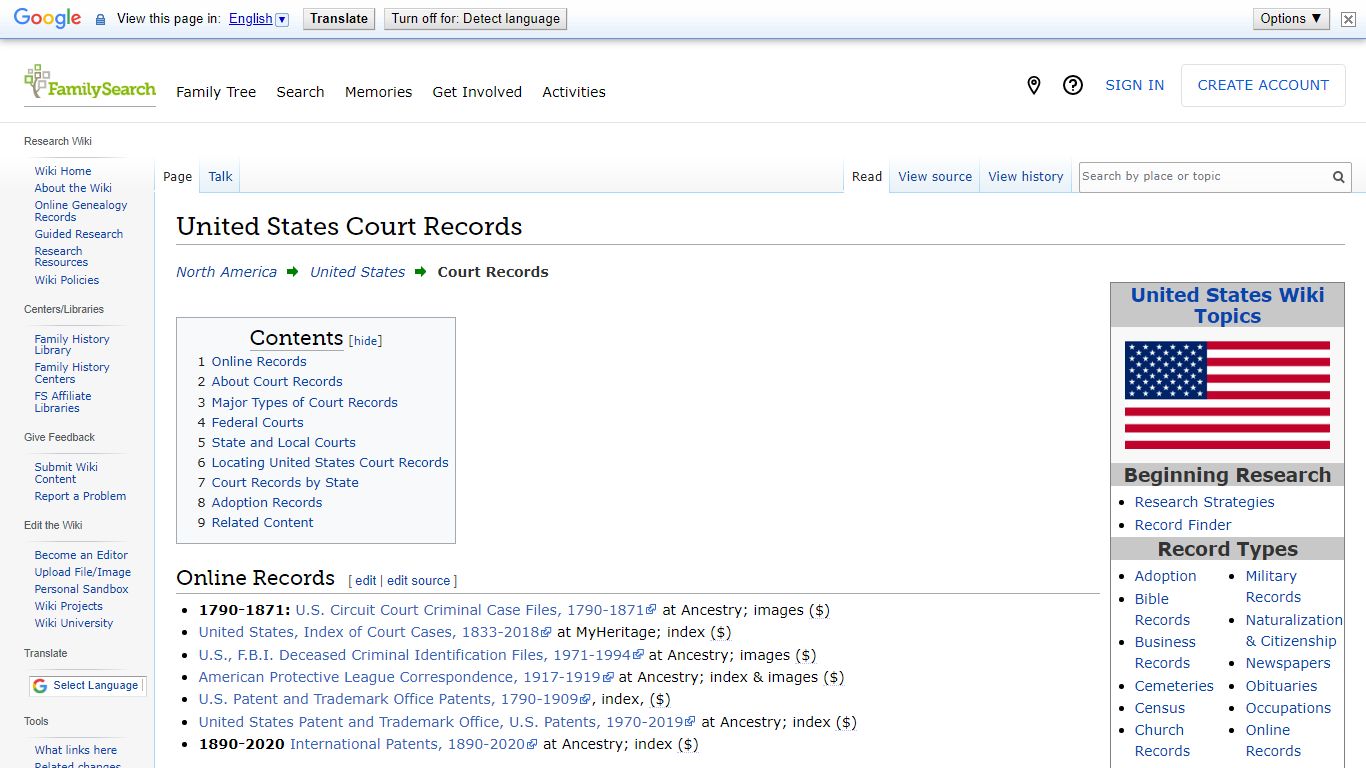Open the Family Tree menu
This screenshot has height=768, width=1366.
pyautogui.click(x=216, y=92)
